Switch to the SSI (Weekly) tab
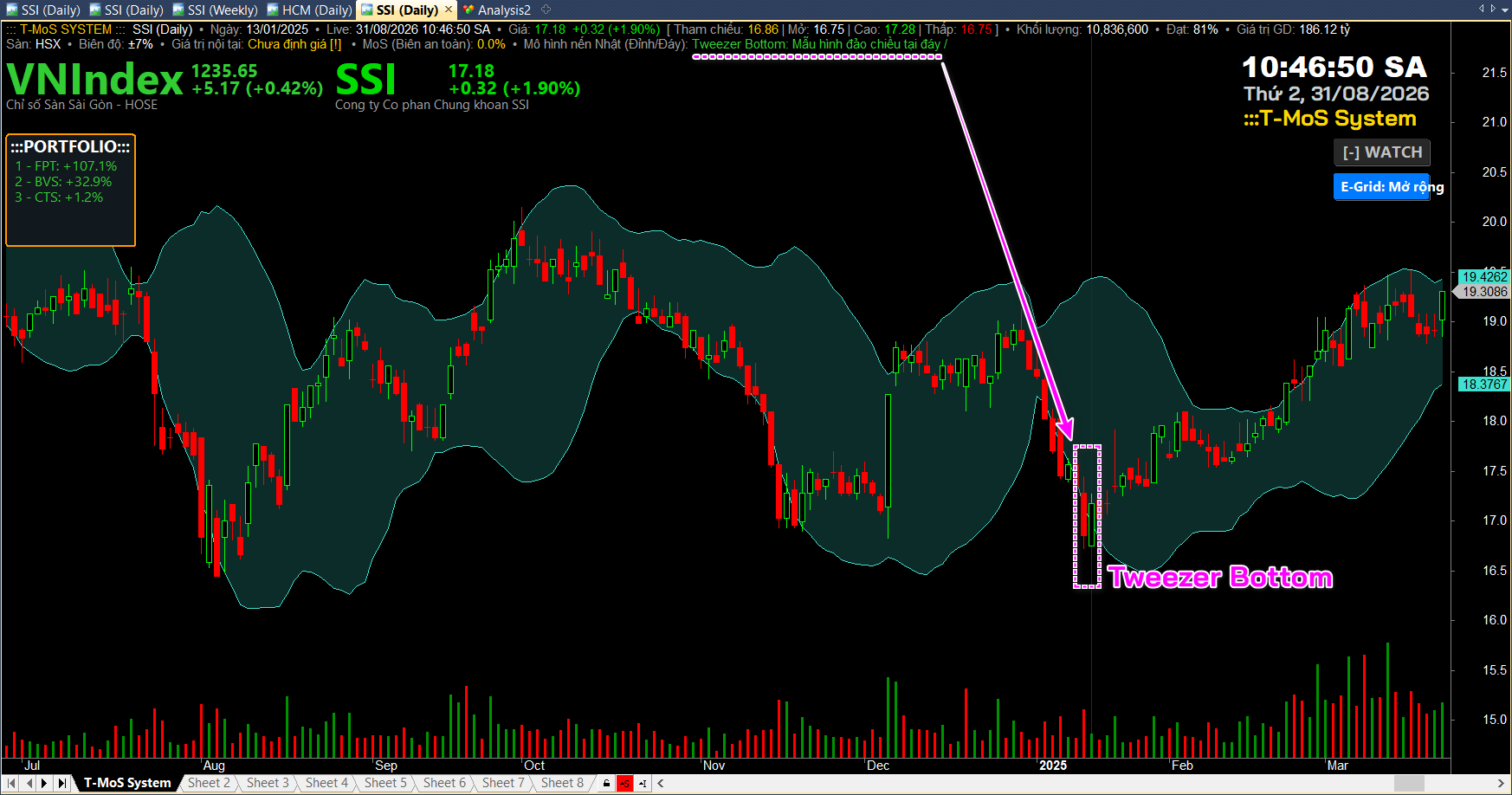 pos(215,10)
